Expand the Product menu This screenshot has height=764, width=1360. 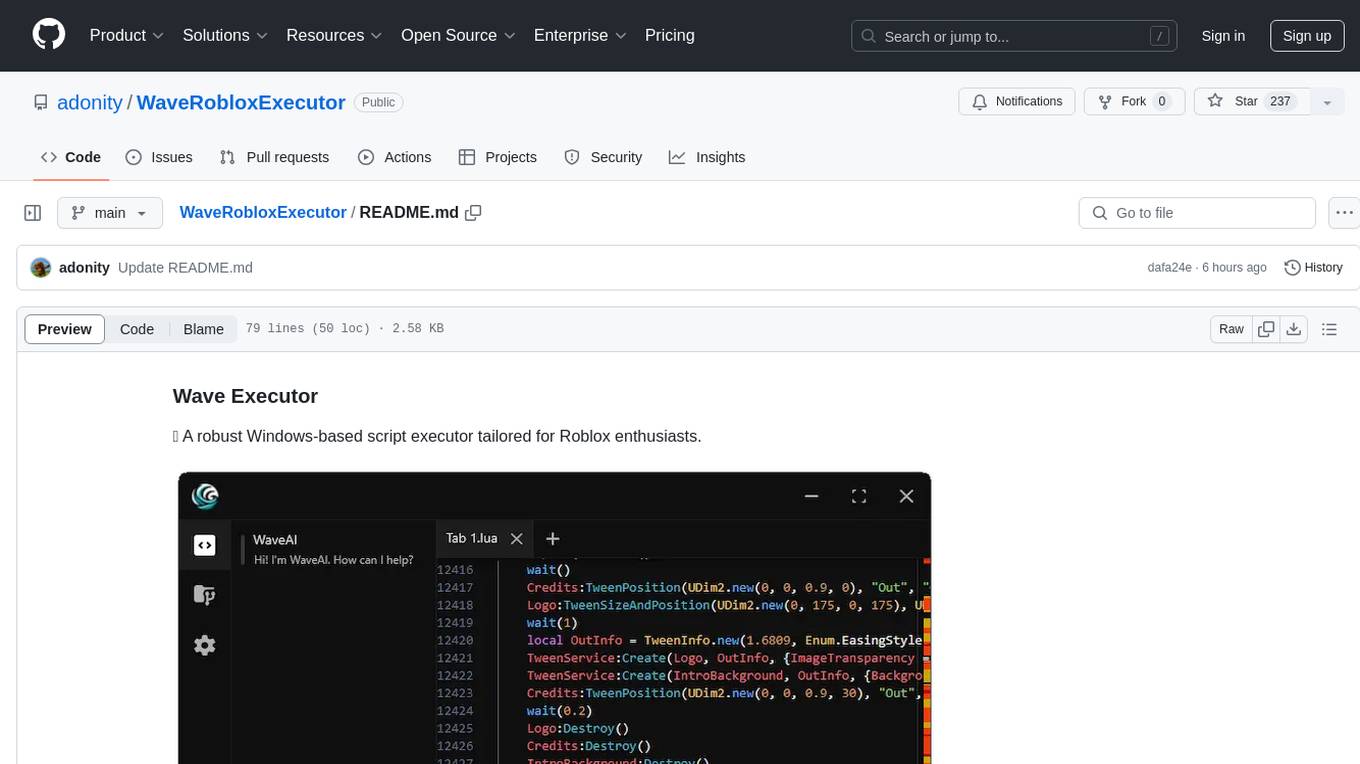(127, 35)
